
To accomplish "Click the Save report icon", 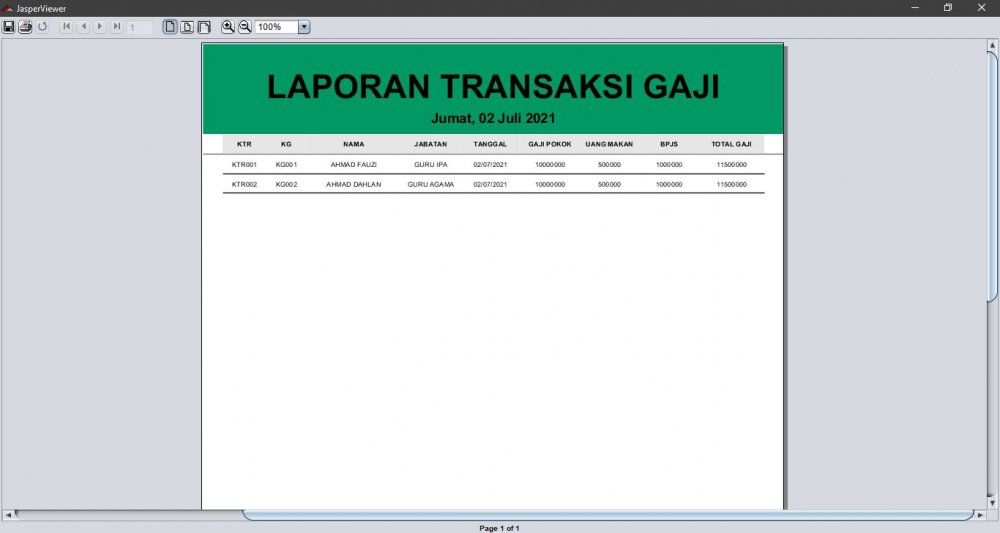I will pos(9,27).
